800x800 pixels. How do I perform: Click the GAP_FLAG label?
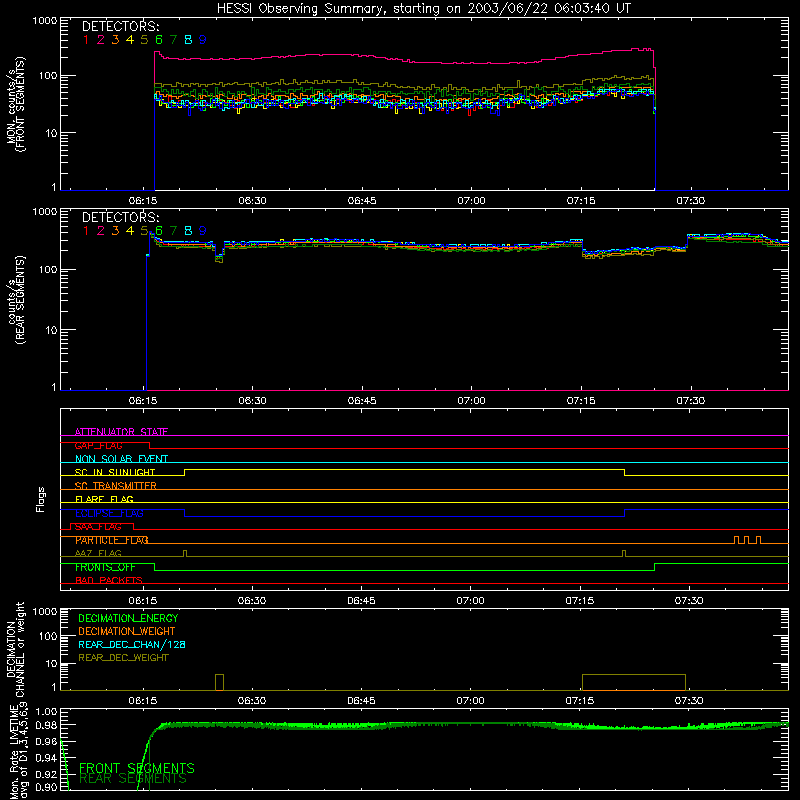[x=98, y=445]
